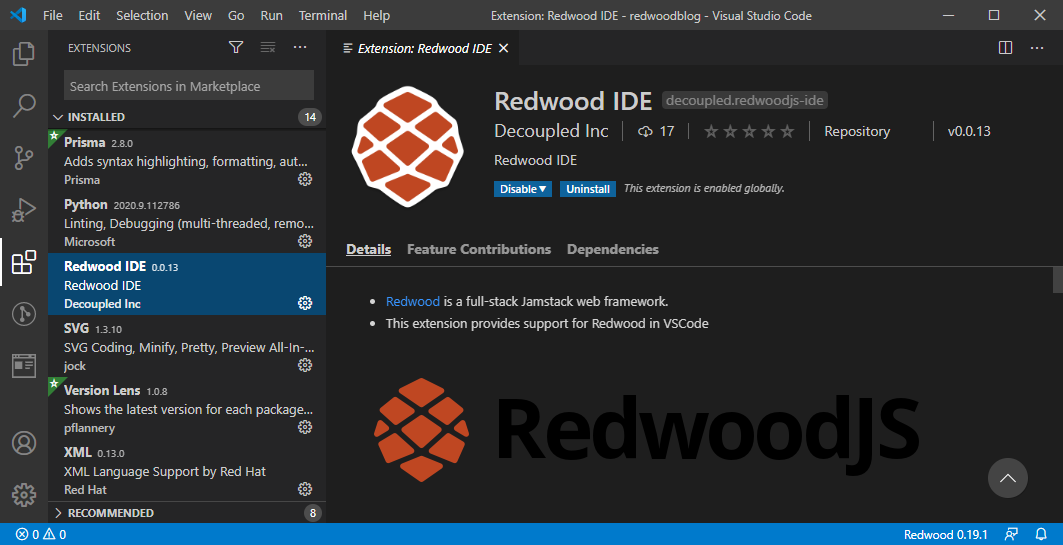Click the VS Code logo icon
The width and height of the screenshot is (1063, 545).
(18, 15)
